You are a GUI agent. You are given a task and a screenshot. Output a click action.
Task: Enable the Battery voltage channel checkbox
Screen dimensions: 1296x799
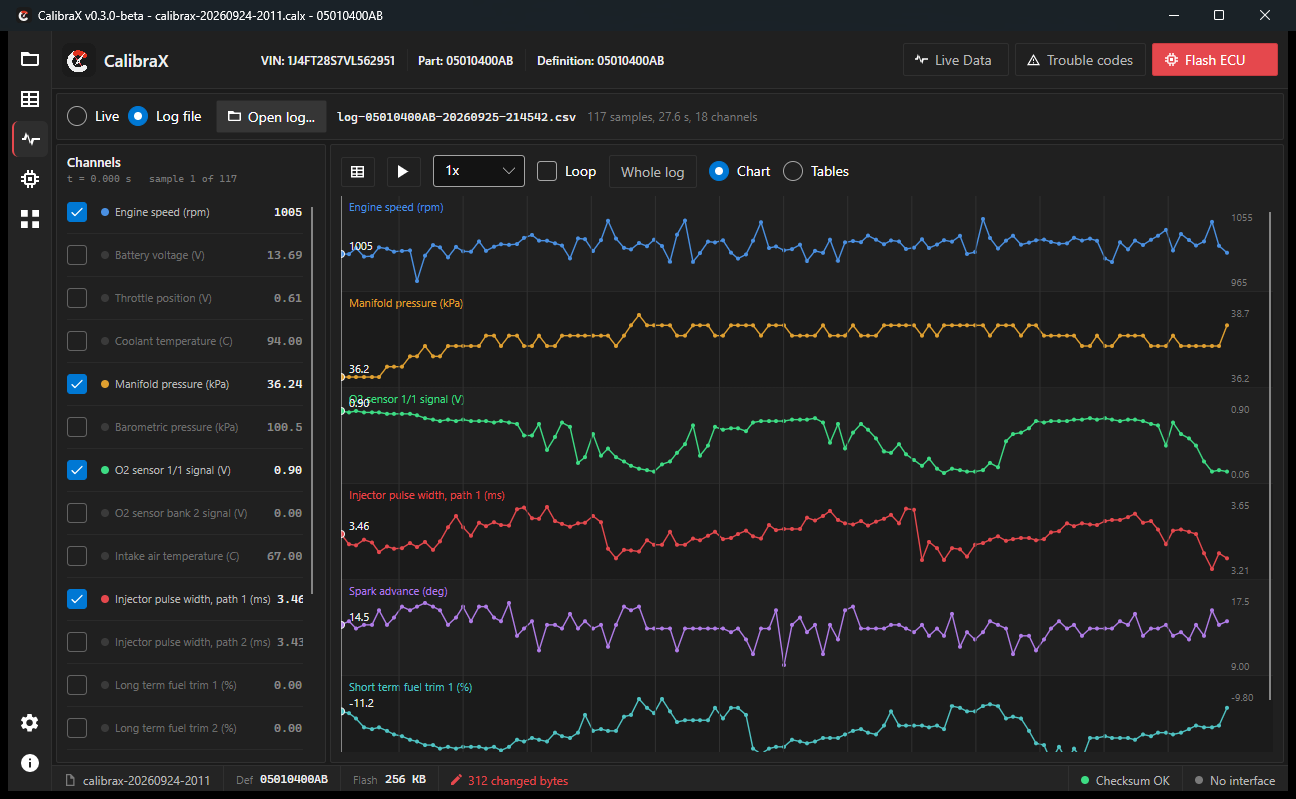point(77,255)
